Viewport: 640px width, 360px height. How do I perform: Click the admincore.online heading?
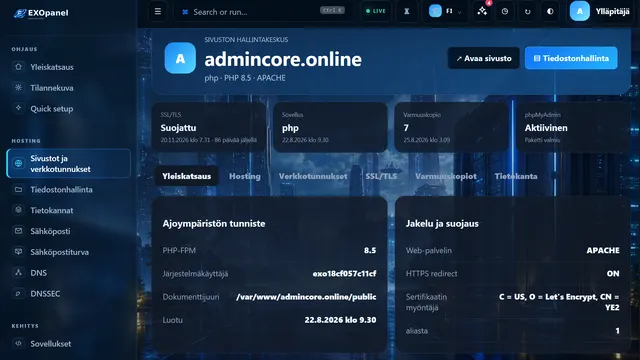pyautogui.click(x=283, y=60)
